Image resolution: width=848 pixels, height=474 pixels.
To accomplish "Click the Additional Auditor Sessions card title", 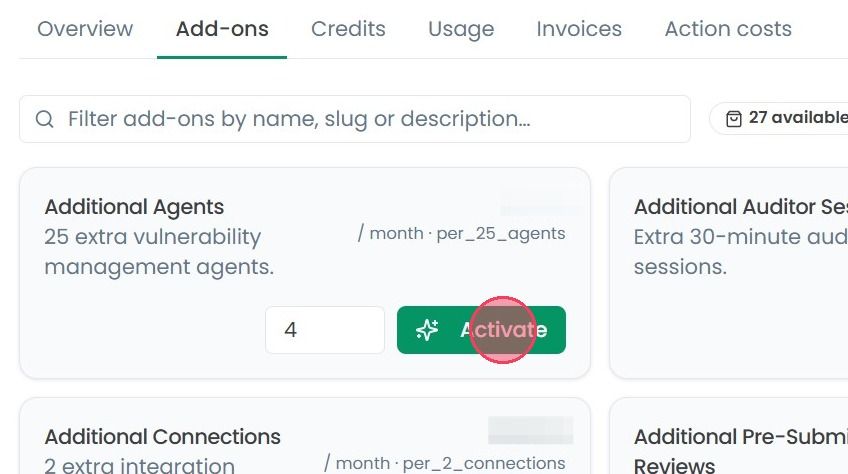I will (x=741, y=207).
